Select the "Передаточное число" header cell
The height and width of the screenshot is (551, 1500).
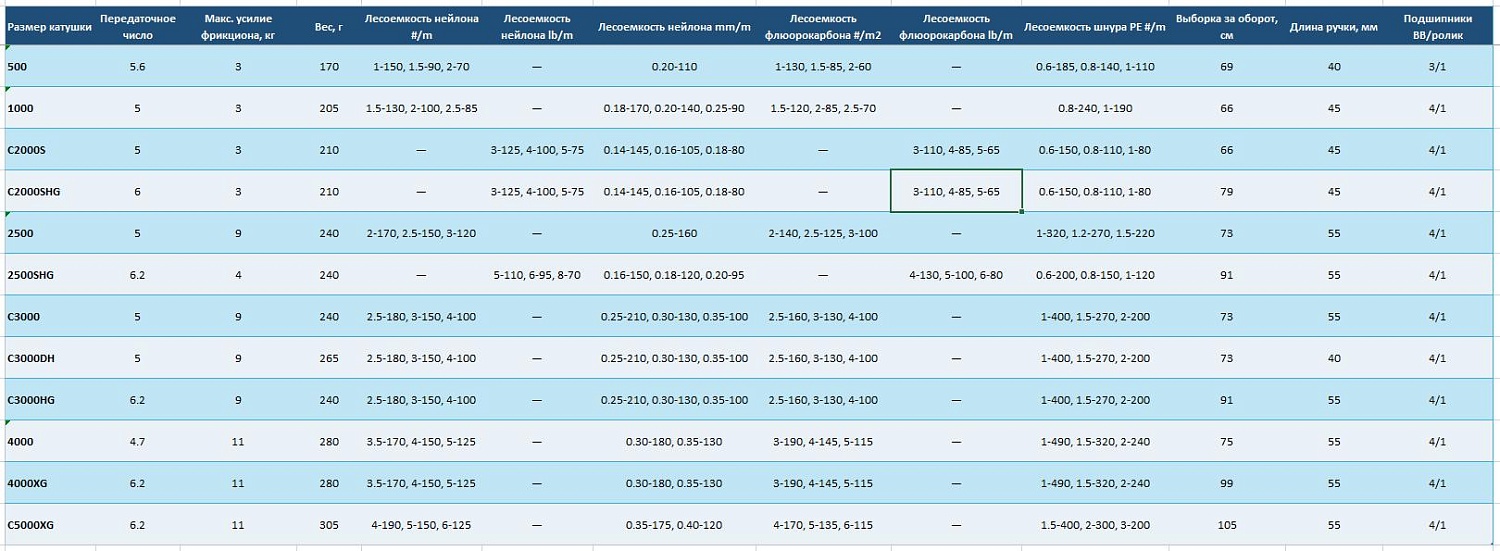pyautogui.click(x=137, y=27)
